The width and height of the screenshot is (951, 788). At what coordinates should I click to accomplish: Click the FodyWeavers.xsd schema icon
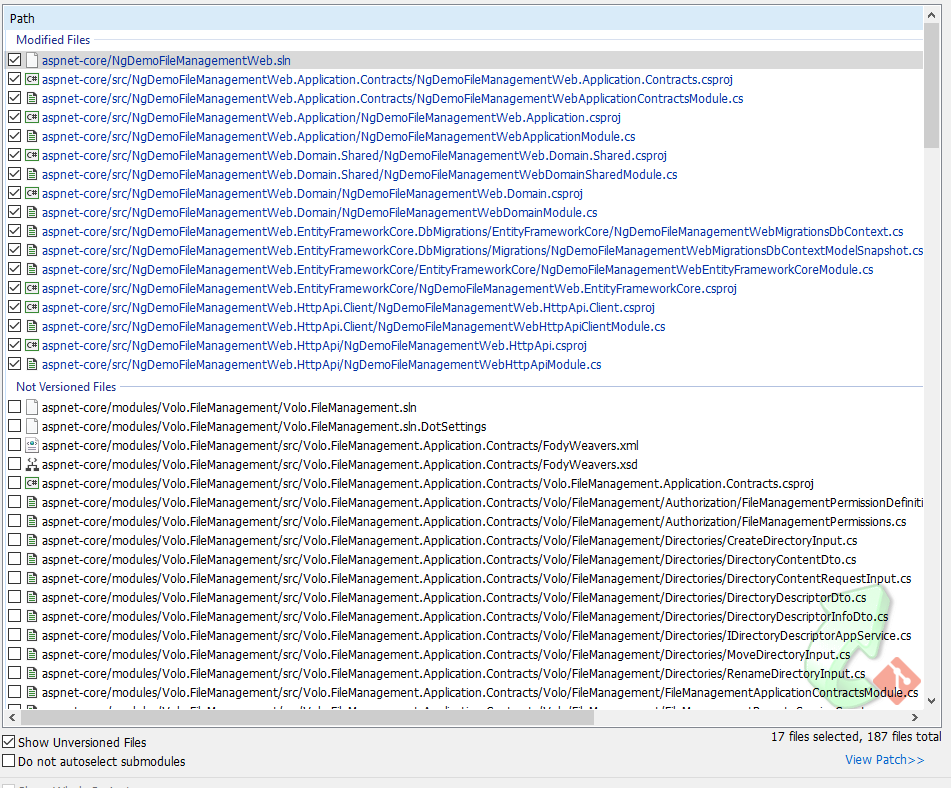[31, 464]
